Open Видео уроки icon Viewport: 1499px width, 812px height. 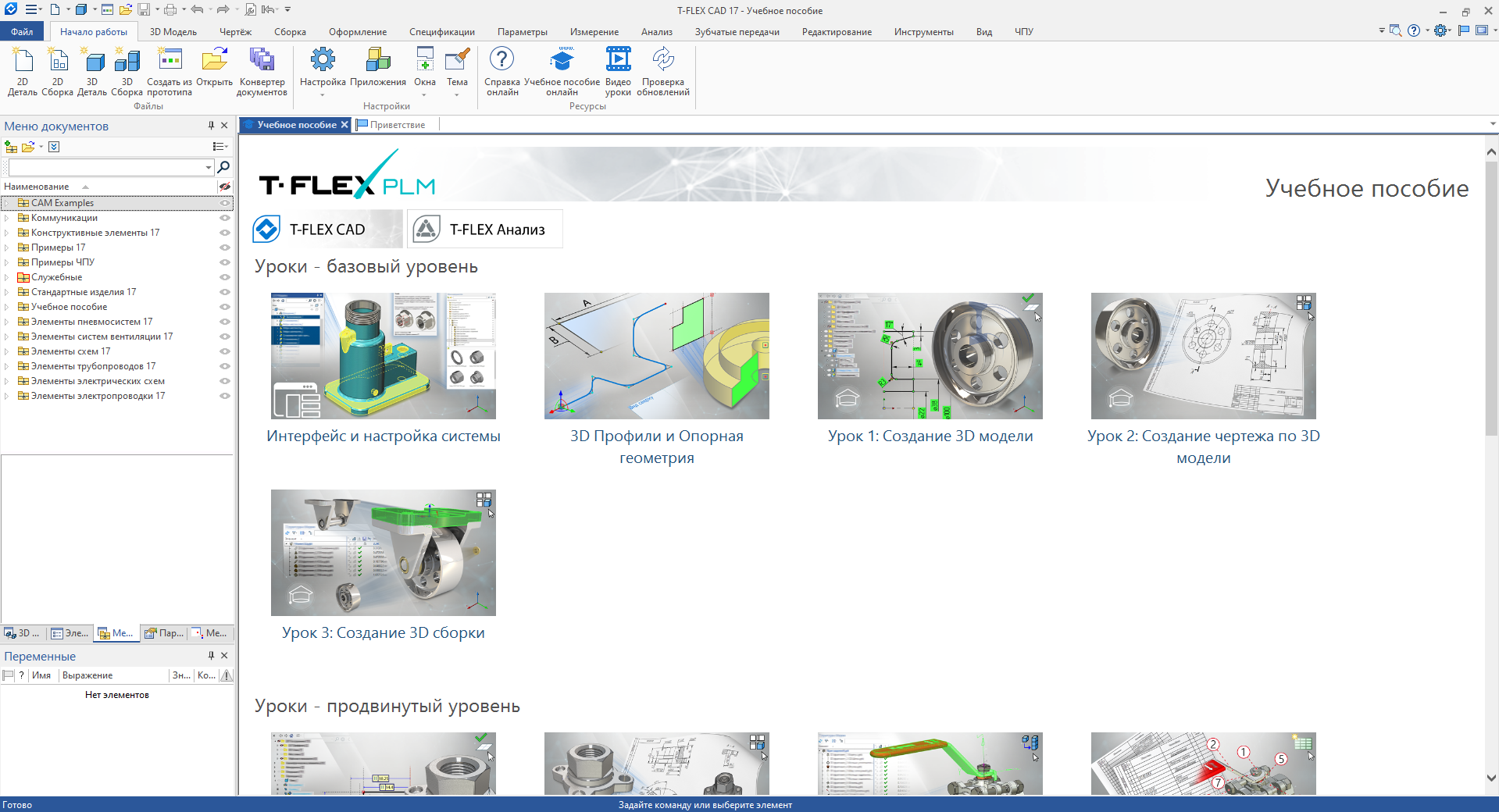point(618,71)
